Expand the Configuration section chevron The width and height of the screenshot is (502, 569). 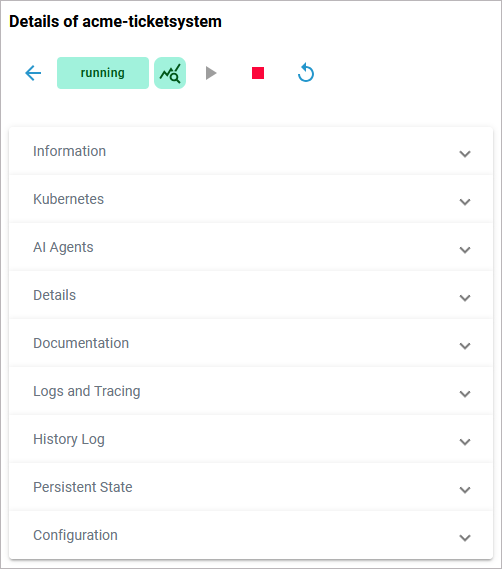465,538
